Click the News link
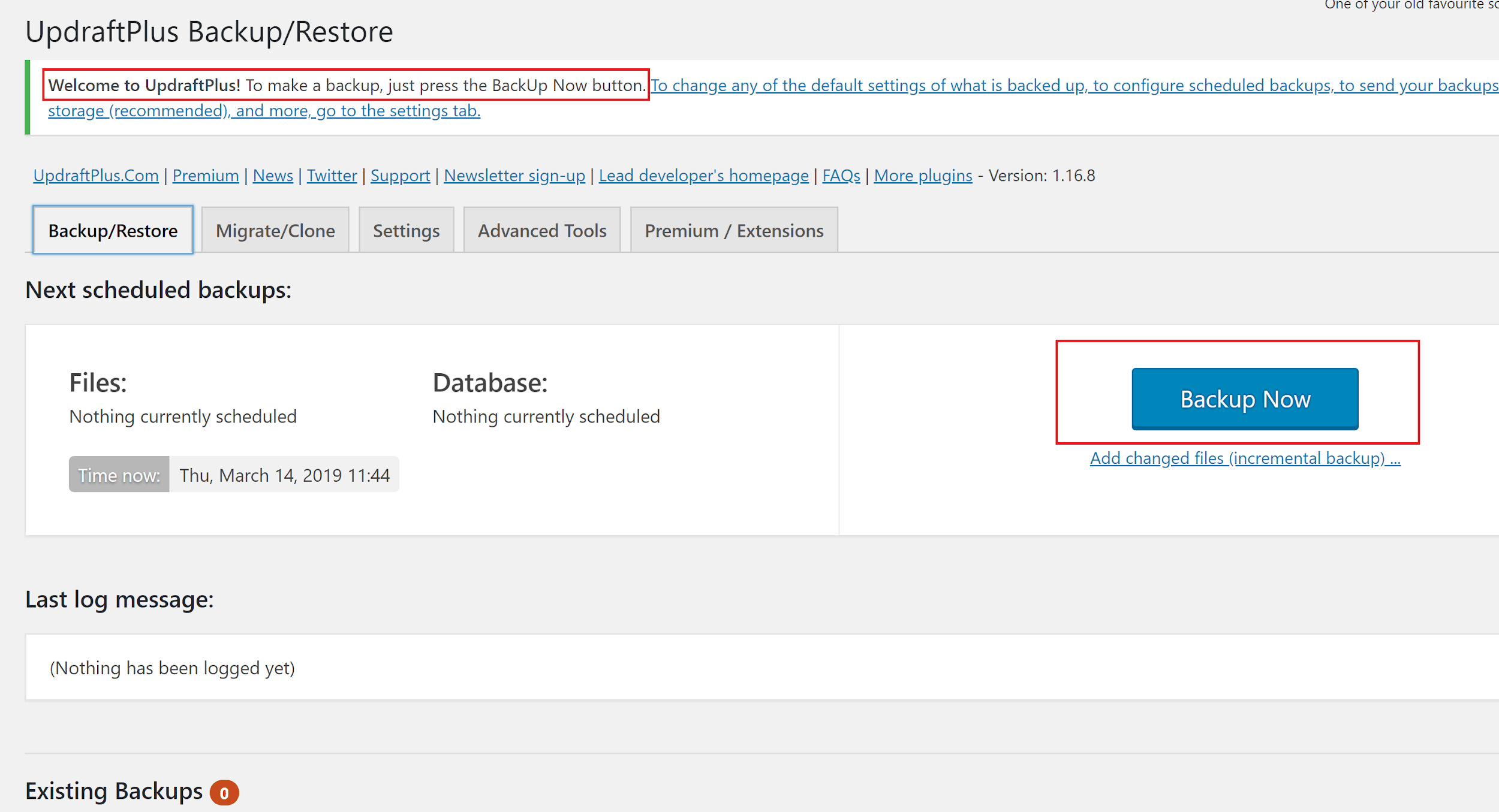 (273, 176)
